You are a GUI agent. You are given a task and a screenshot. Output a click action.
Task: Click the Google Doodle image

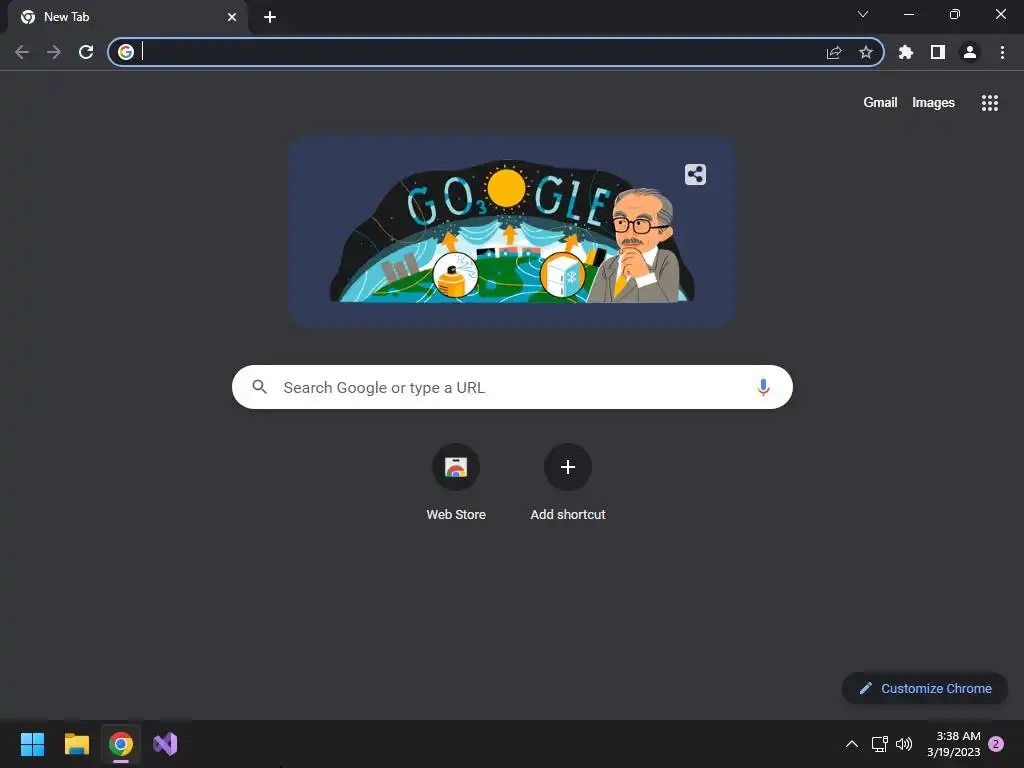click(x=513, y=232)
